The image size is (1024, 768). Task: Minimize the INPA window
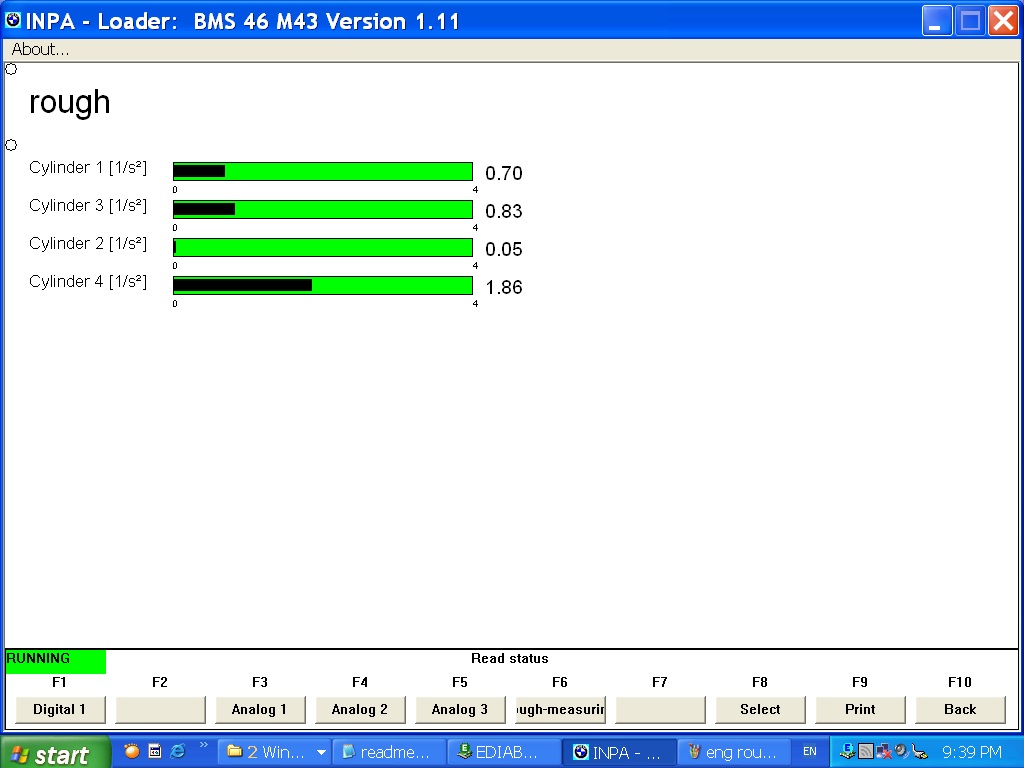point(936,21)
